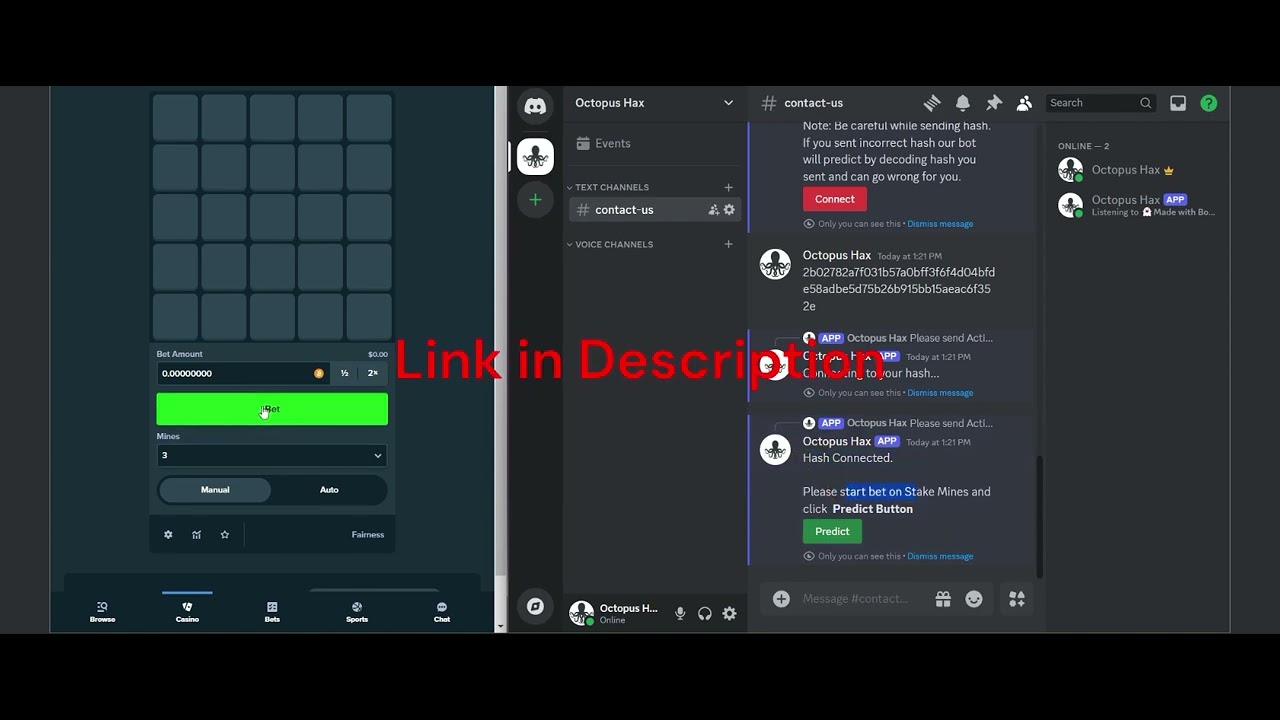Image resolution: width=1280 pixels, height=720 pixels.
Task: Click Octopus Hax avatar beside hash message
Action: point(775,264)
